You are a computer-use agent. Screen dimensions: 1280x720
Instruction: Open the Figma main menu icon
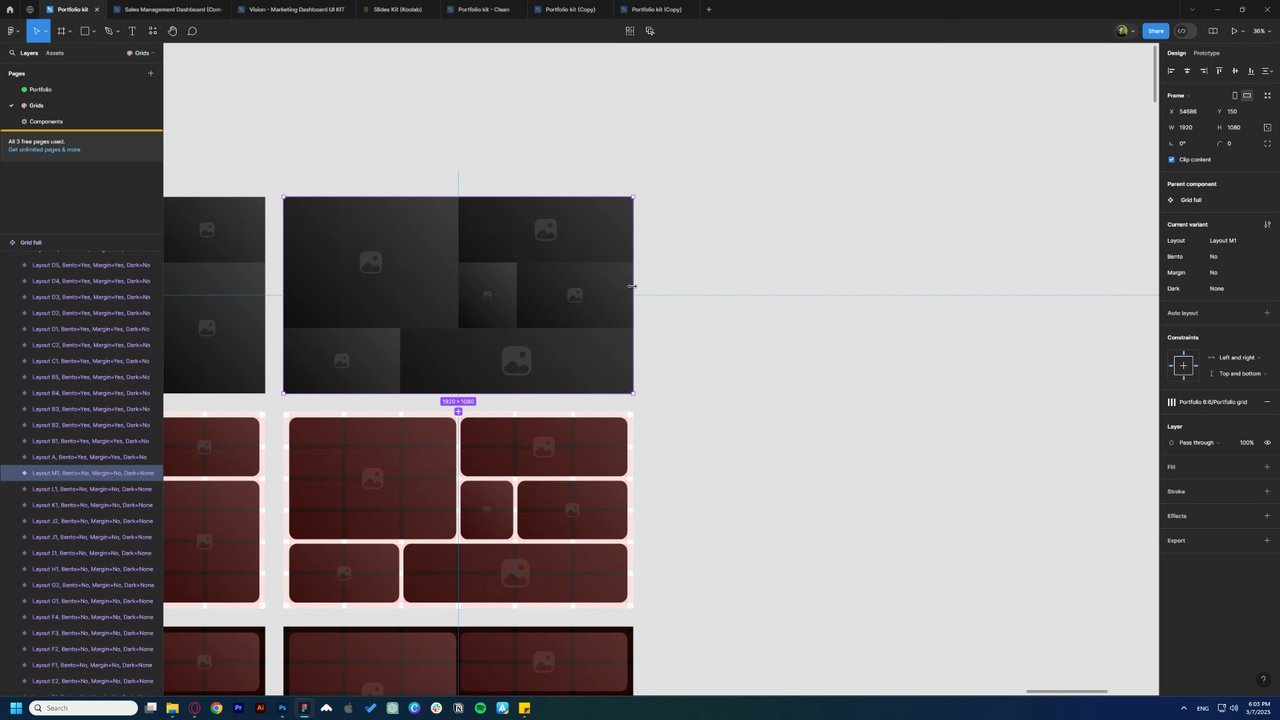pos(11,31)
